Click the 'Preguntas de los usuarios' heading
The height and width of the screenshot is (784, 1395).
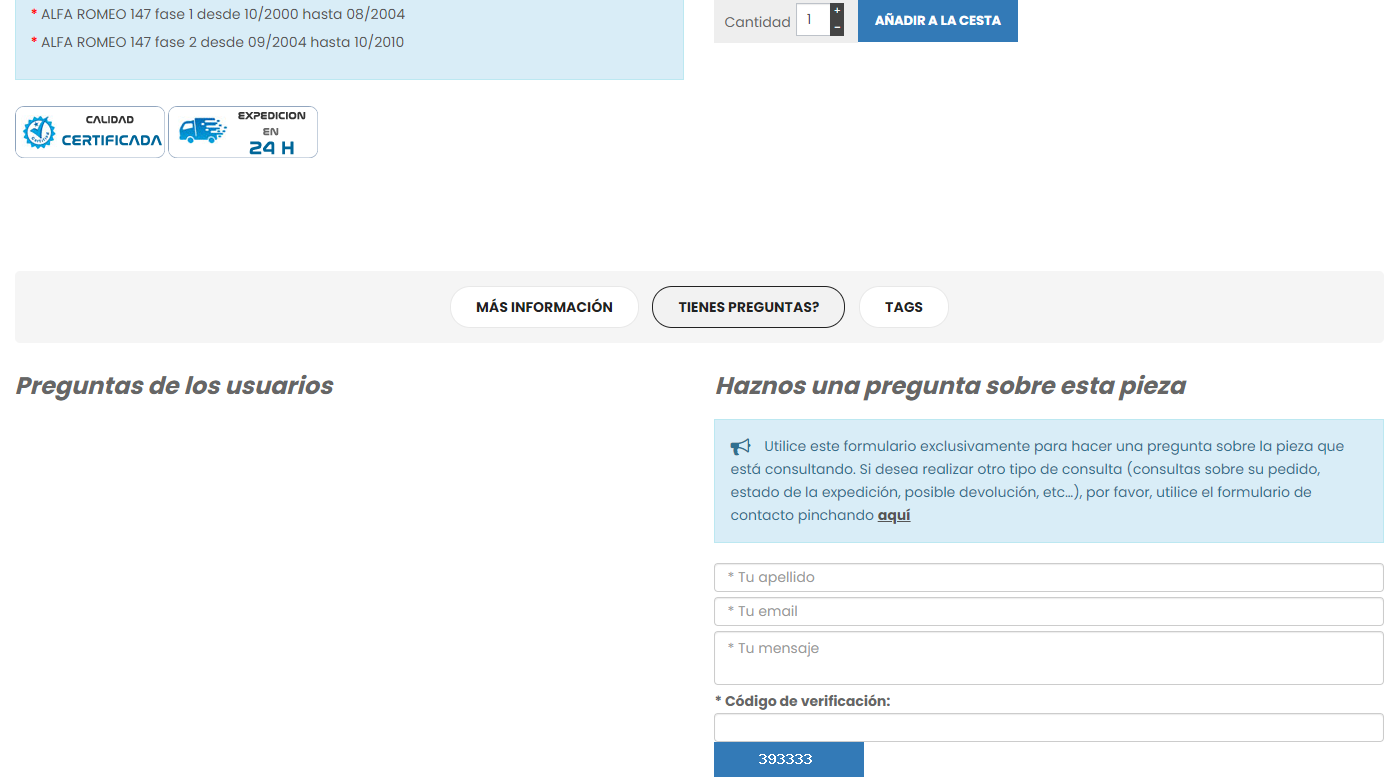(x=175, y=386)
